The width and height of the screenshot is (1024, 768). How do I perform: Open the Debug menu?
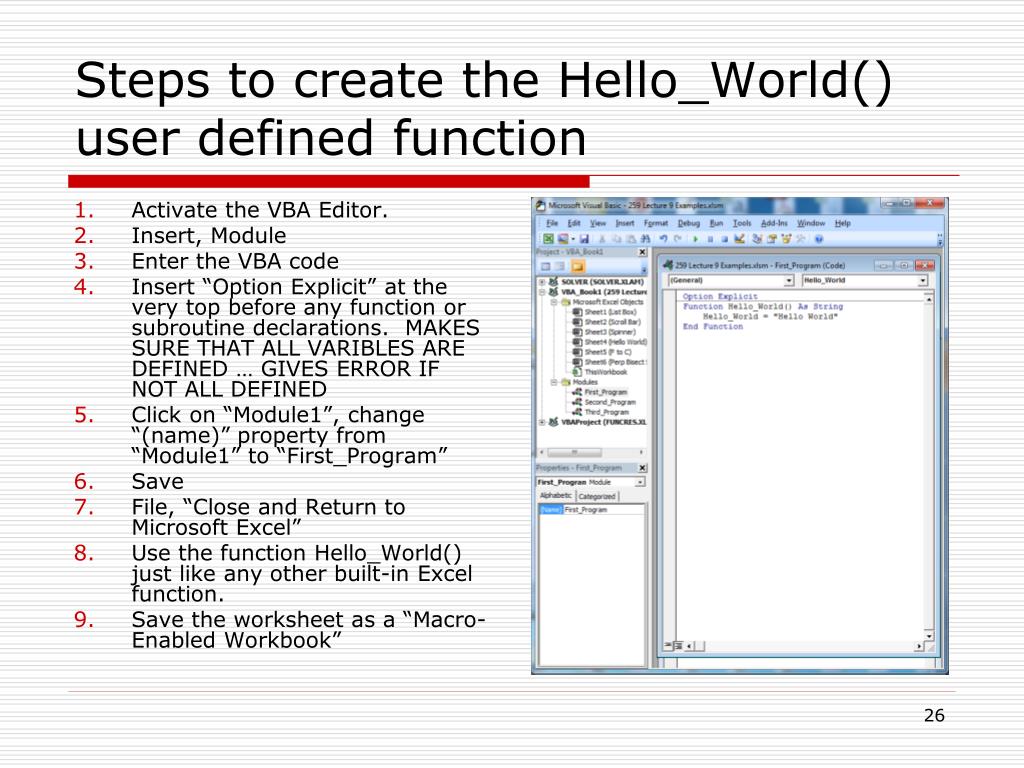(x=689, y=223)
